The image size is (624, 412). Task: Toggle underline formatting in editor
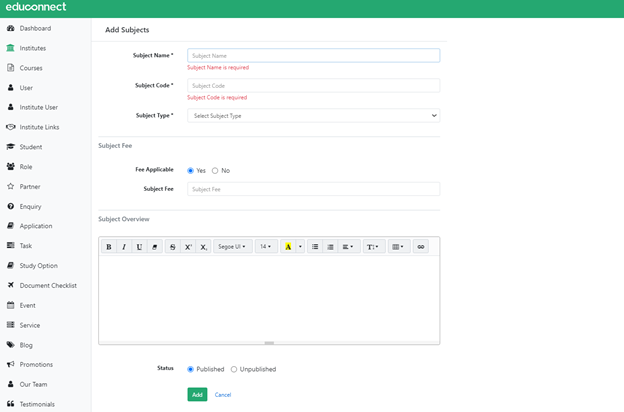point(139,247)
